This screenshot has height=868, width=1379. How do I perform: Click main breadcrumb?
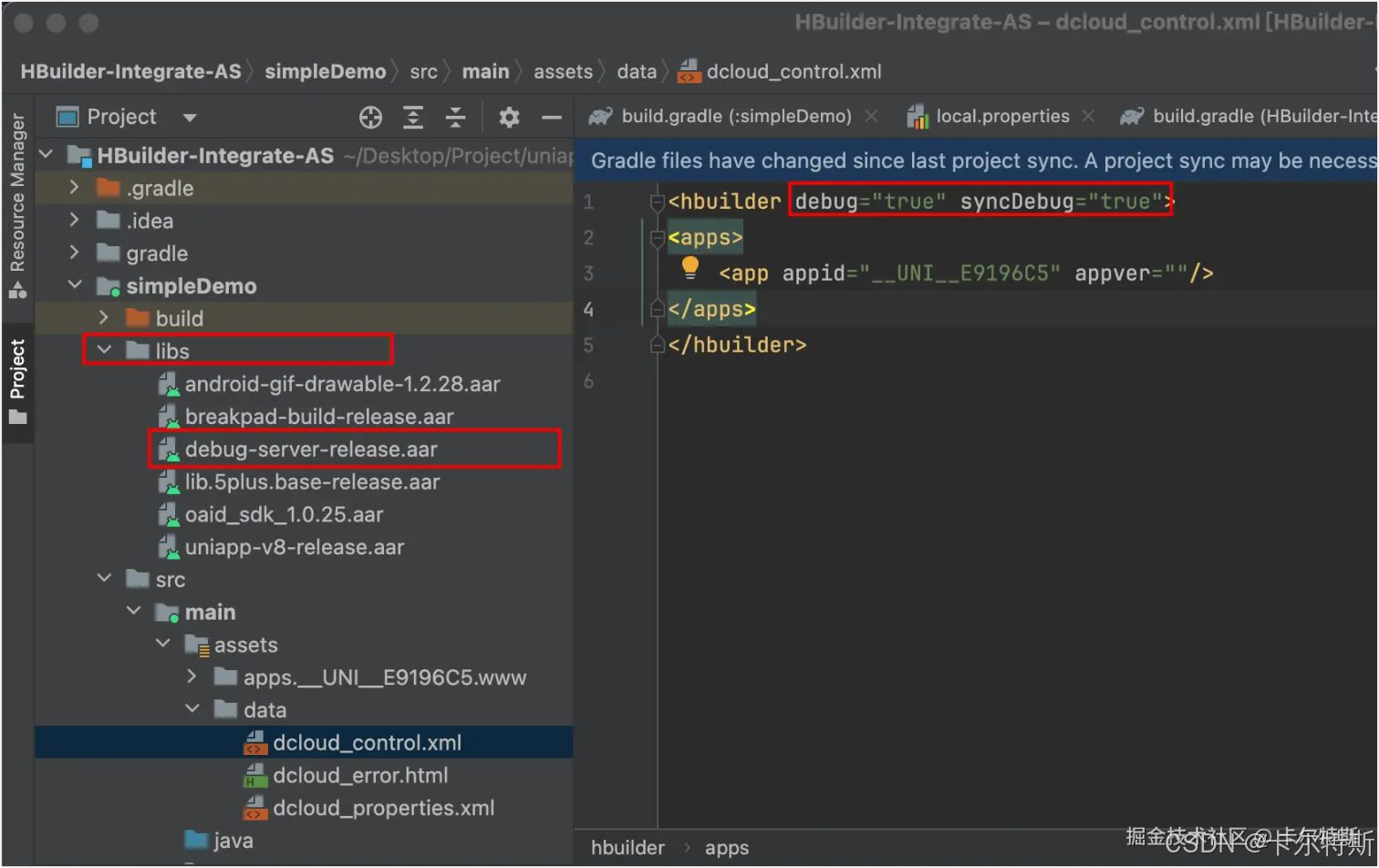click(x=485, y=71)
